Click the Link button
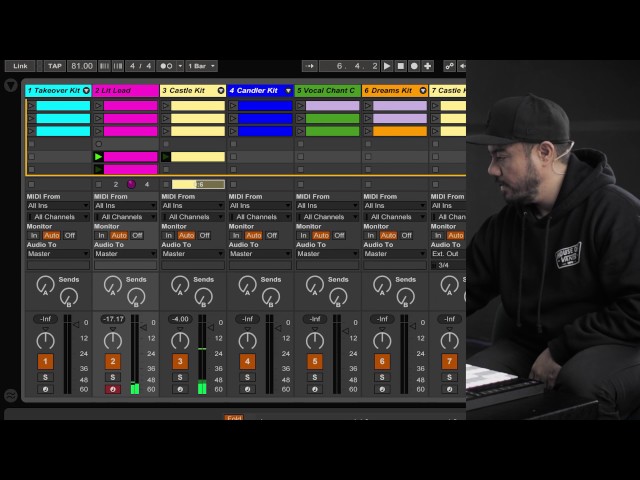Image resolution: width=640 pixels, height=480 pixels. (20, 66)
